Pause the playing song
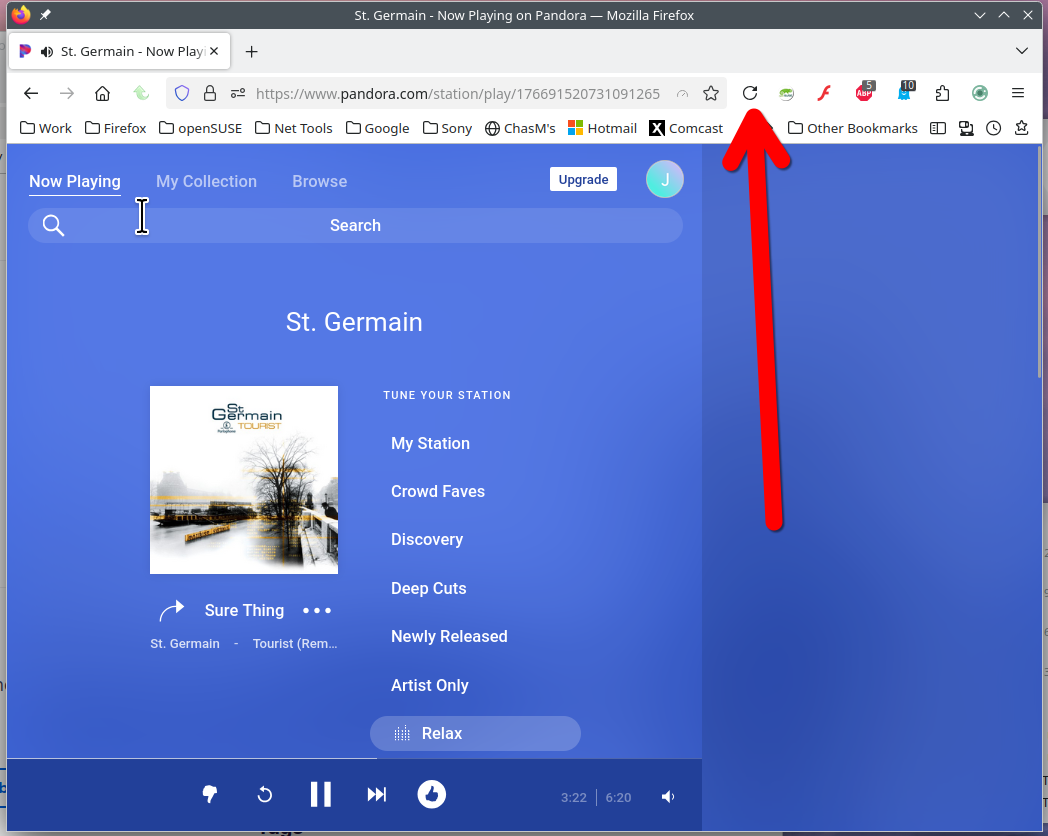Viewport: 1048px width, 836px height. click(321, 795)
